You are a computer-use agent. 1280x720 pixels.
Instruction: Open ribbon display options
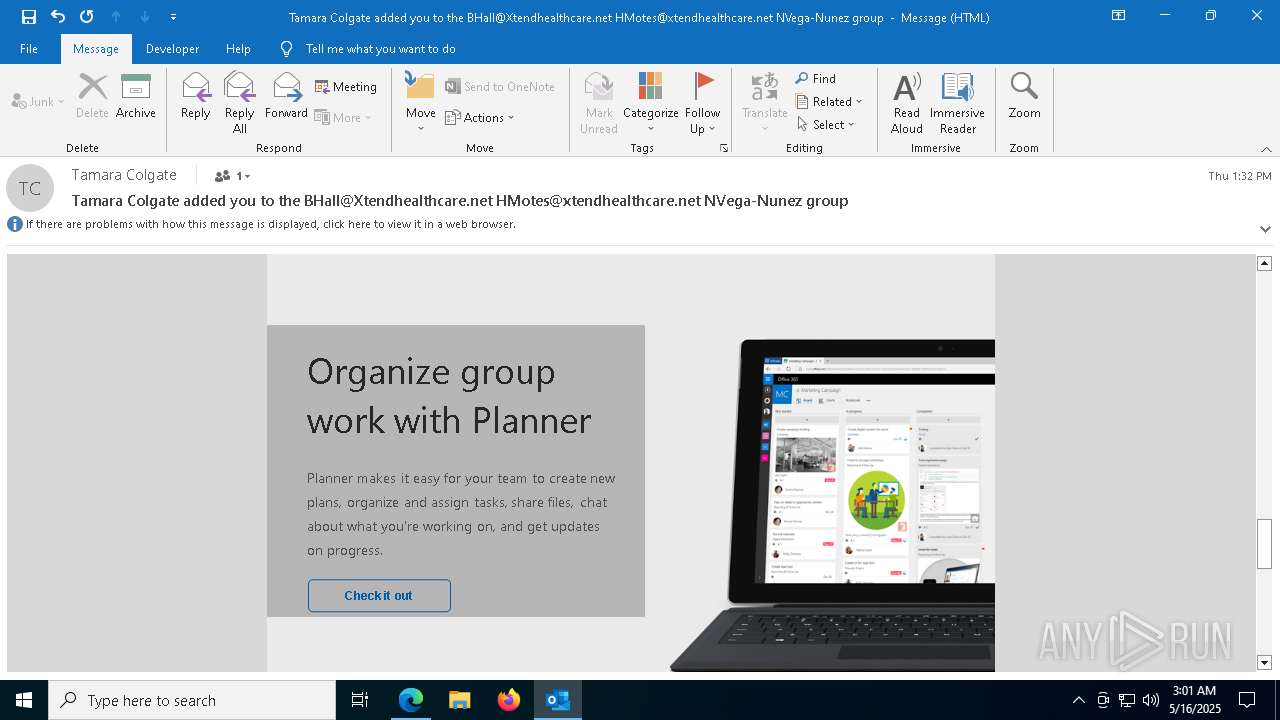point(1119,16)
